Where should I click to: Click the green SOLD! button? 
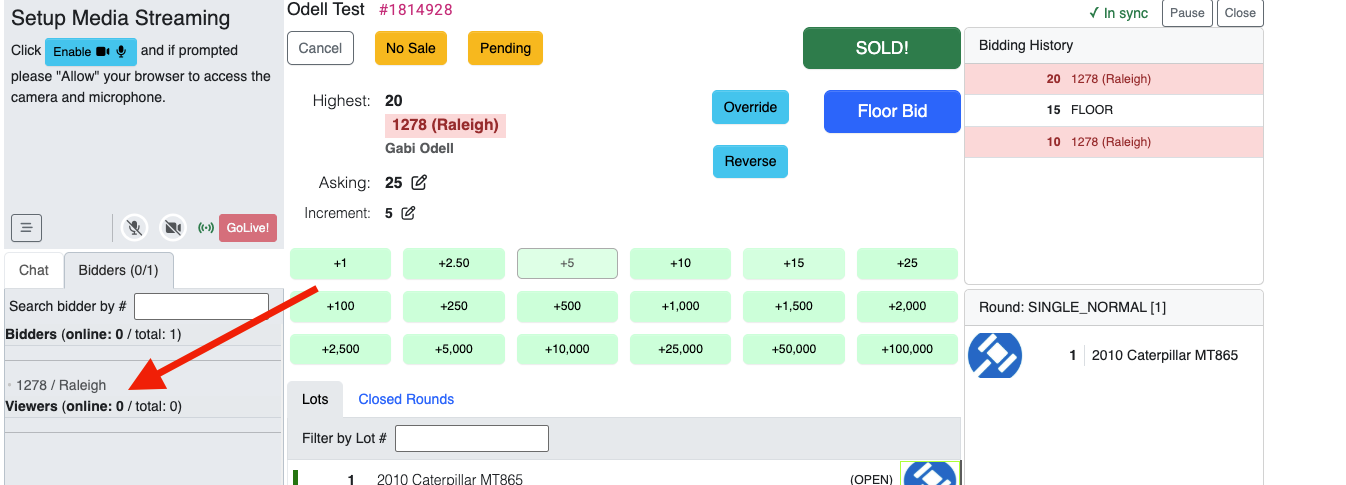(882, 48)
